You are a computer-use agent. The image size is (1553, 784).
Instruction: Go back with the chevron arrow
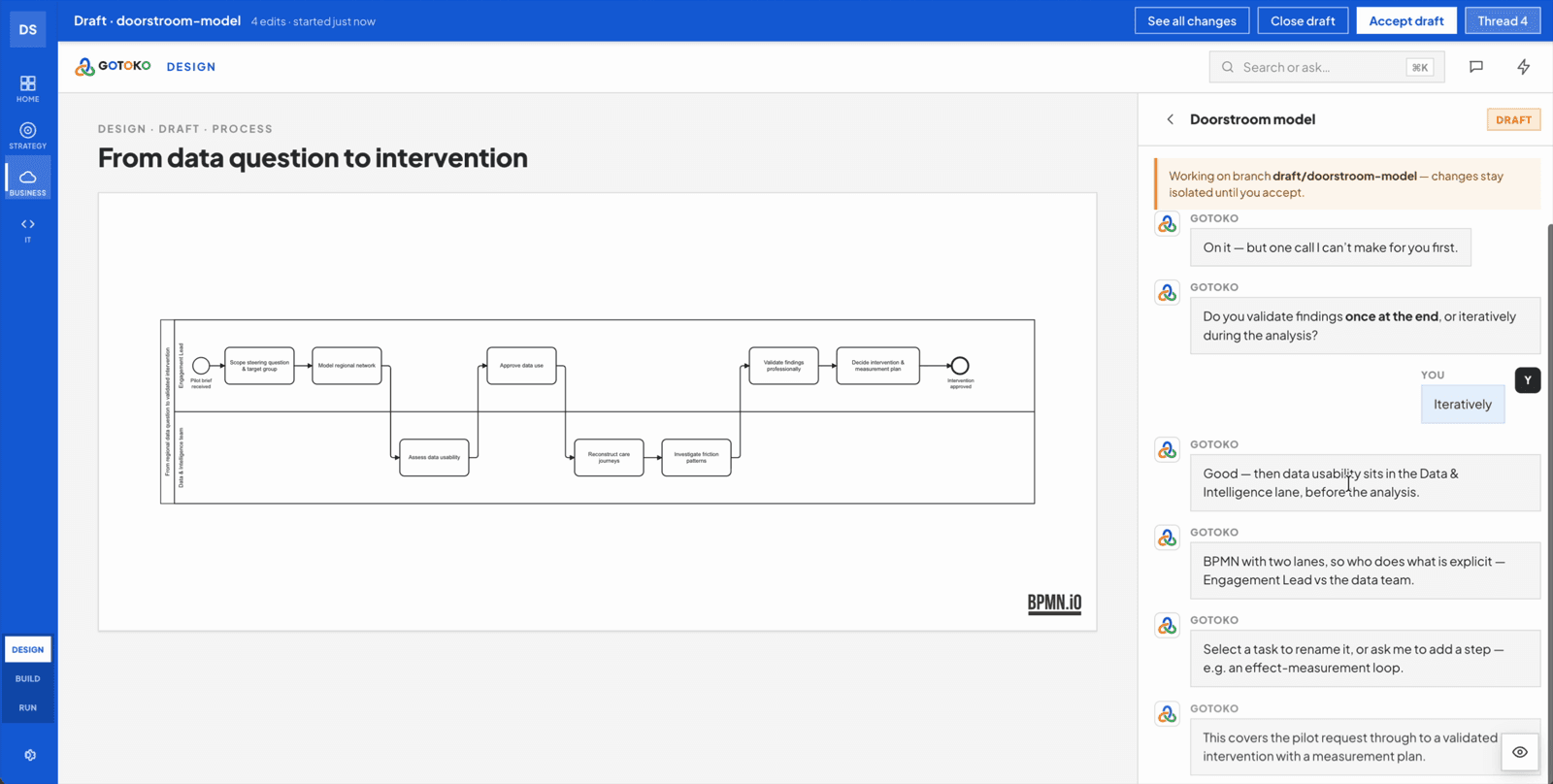(x=1171, y=119)
